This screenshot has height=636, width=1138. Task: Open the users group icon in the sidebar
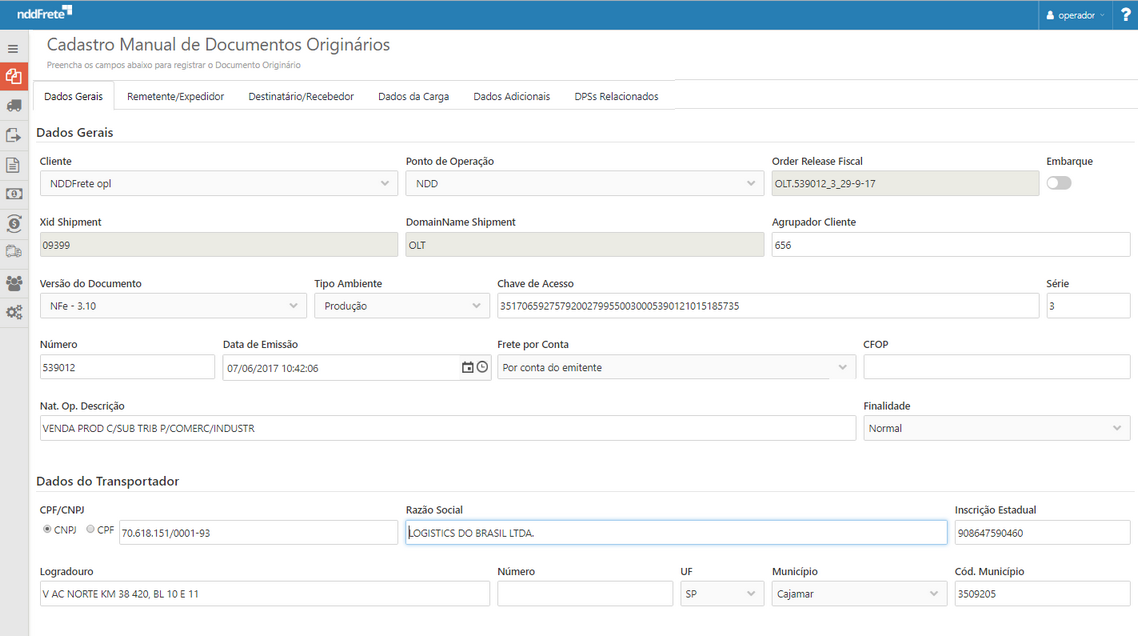coord(14,284)
